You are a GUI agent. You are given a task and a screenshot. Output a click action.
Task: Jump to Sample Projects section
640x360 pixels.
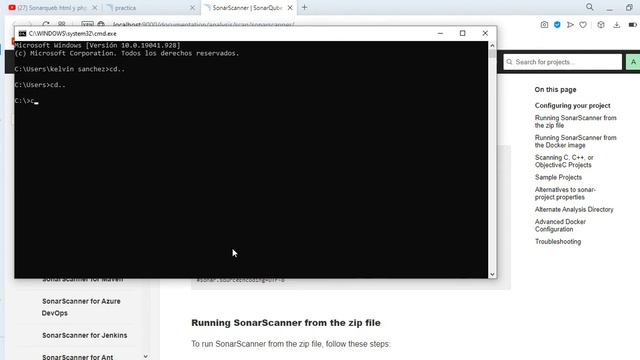pos(558,177)
